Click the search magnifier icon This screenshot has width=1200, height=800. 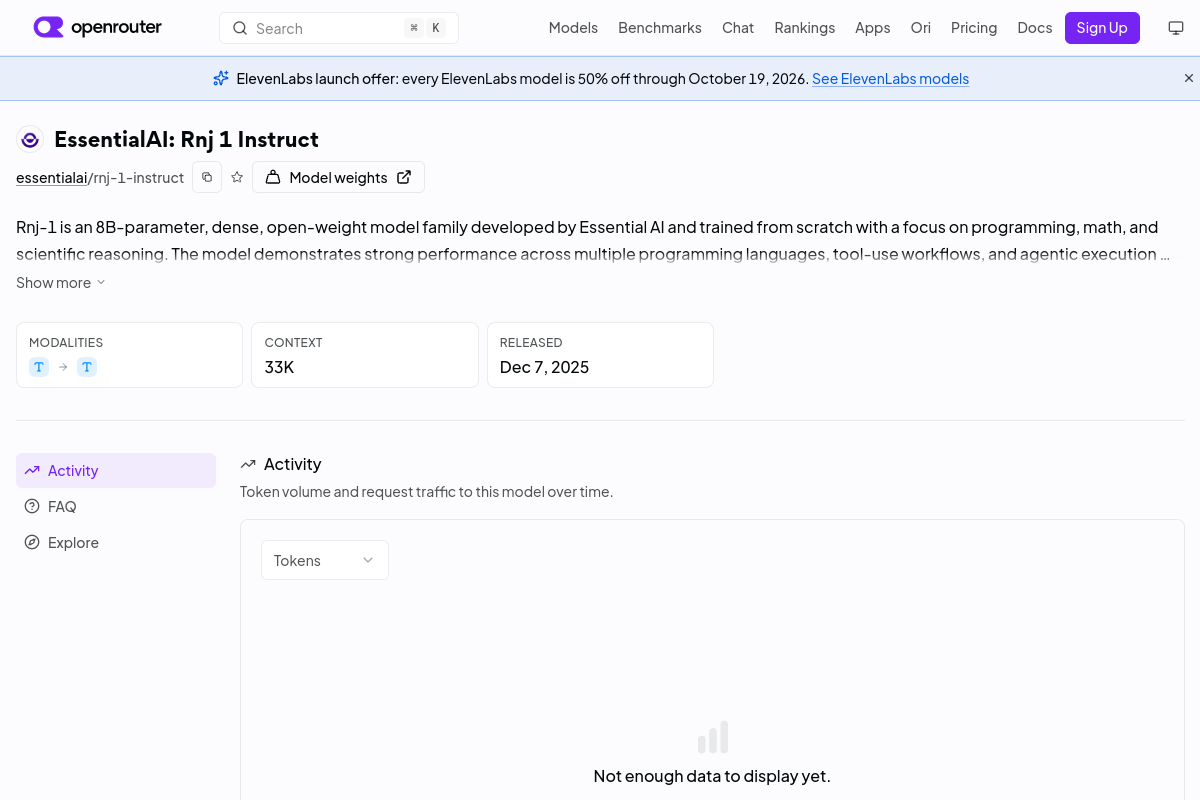click(240, 28)
